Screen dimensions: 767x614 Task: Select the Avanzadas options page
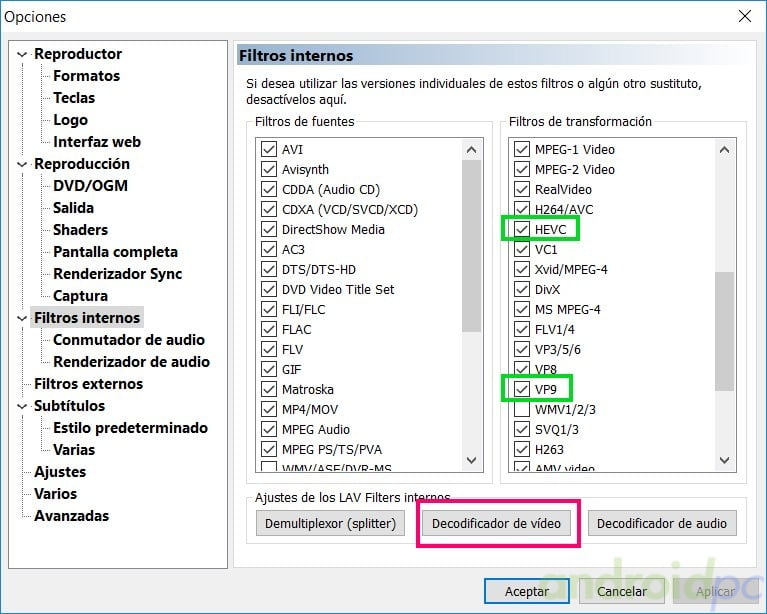71,516
